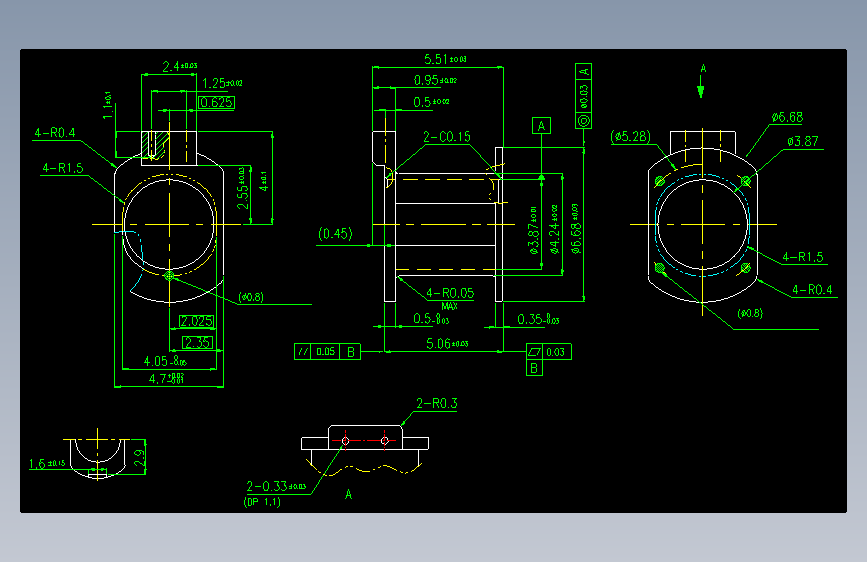Screen dimensions: 867x562
Task: Click the datum A box on side view
Action: click(541, 126)
